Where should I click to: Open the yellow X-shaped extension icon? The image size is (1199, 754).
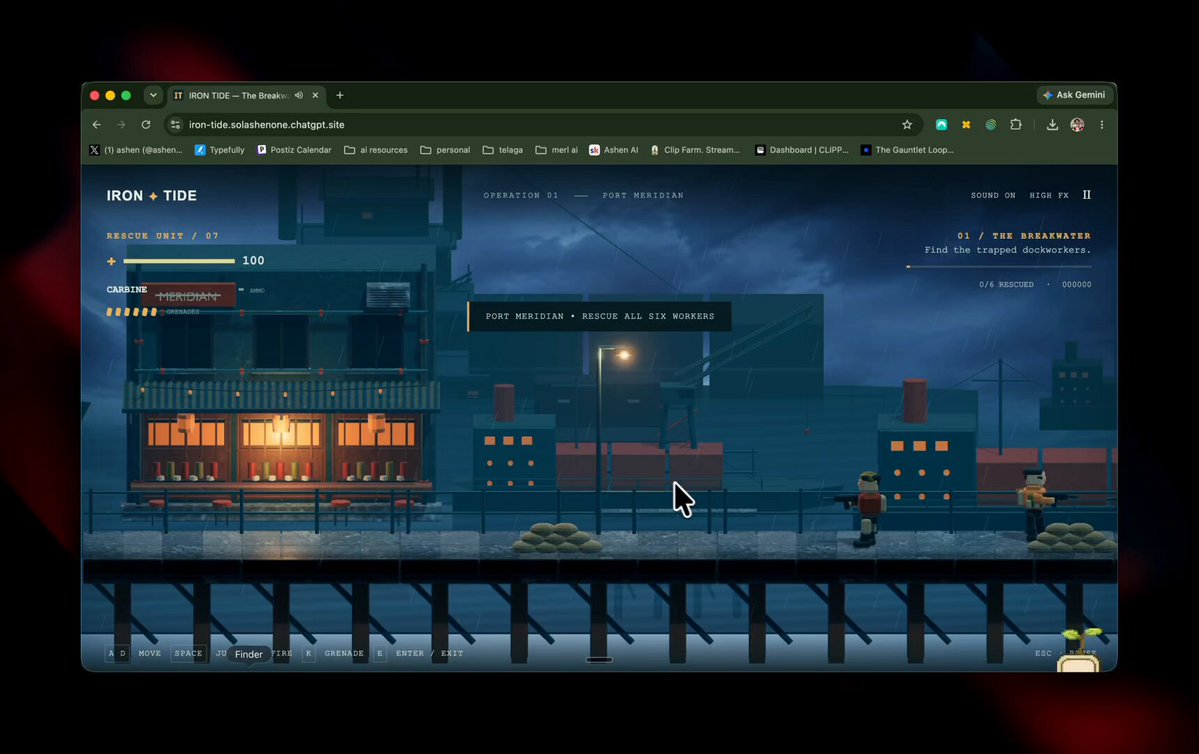966,125
